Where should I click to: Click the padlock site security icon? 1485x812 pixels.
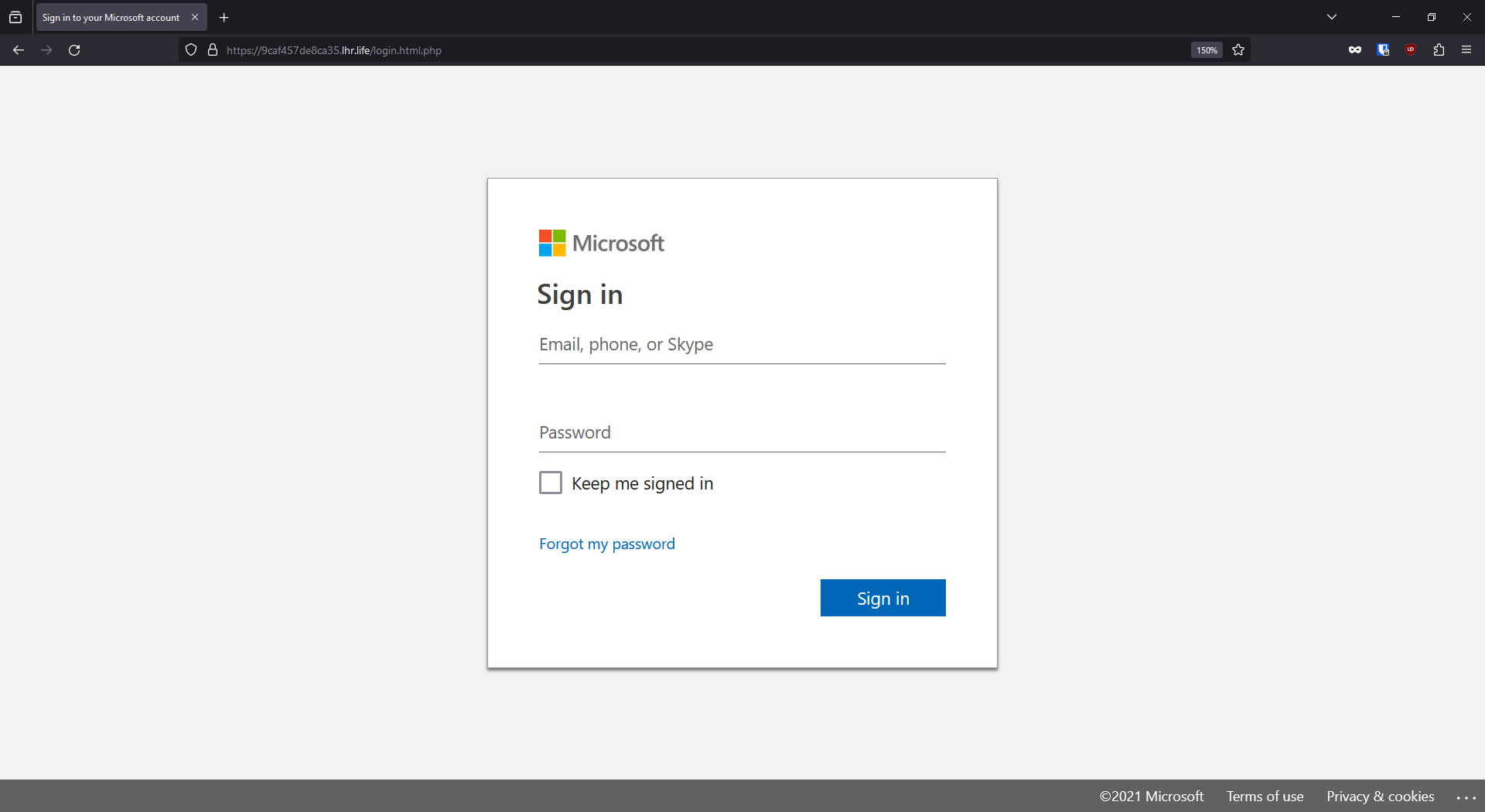point(213,50)
